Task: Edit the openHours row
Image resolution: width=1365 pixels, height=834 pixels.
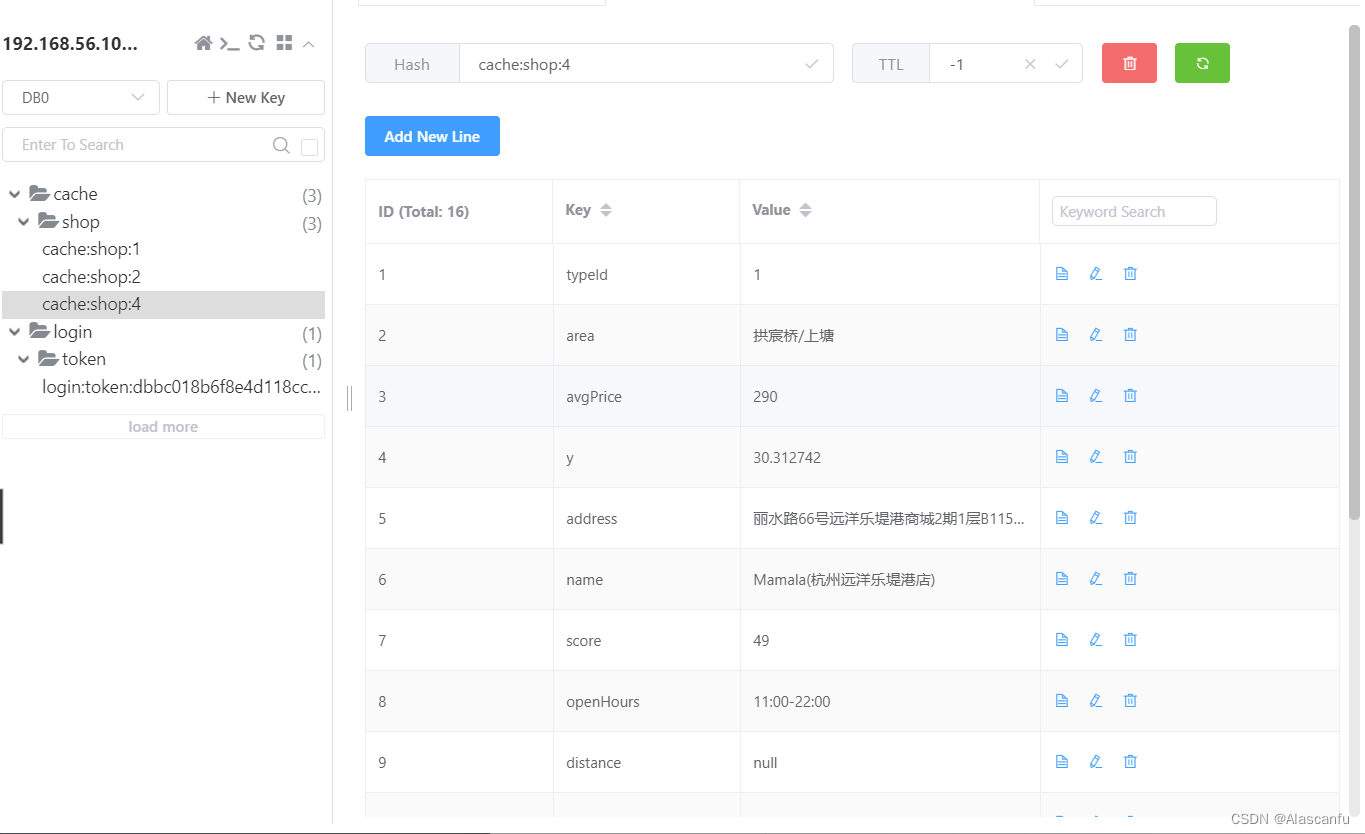Action: click(x=1096, y=700)
